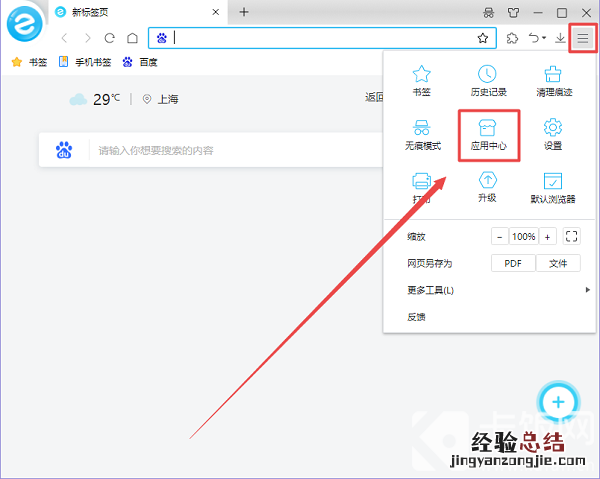Click the 29℃ temperature text
Viewport: 600px width, 479px height.
point(106,99)
